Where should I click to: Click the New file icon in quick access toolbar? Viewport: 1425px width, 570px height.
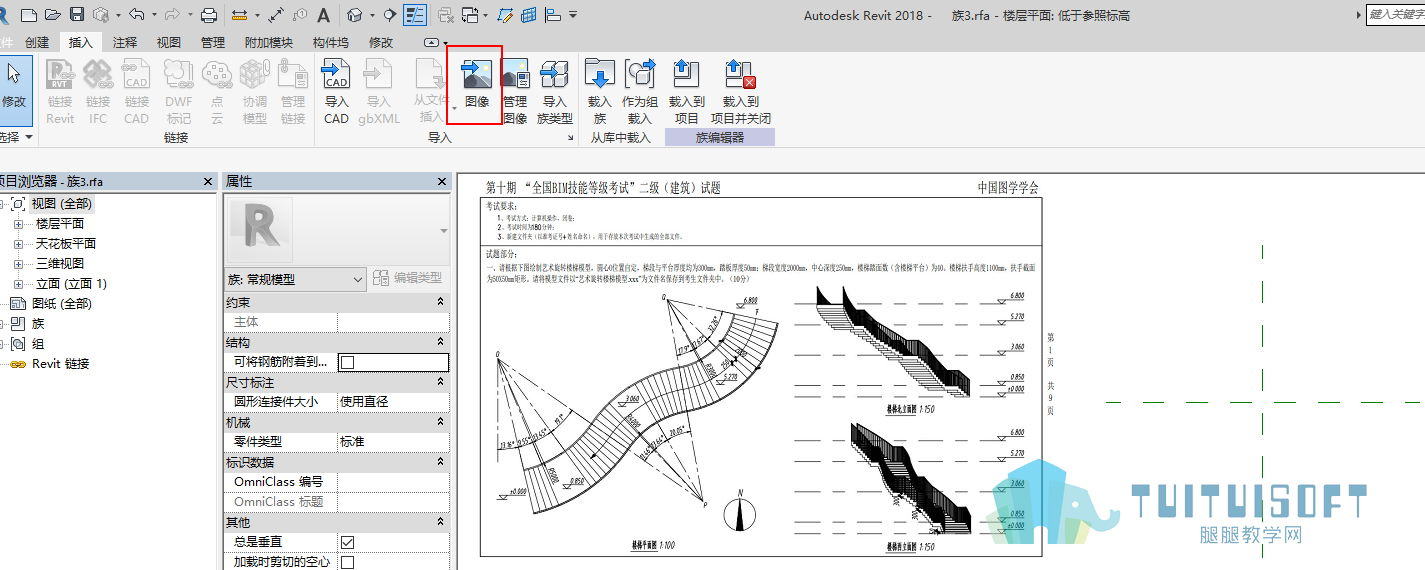pyautogui.click(x=29, y=15)
